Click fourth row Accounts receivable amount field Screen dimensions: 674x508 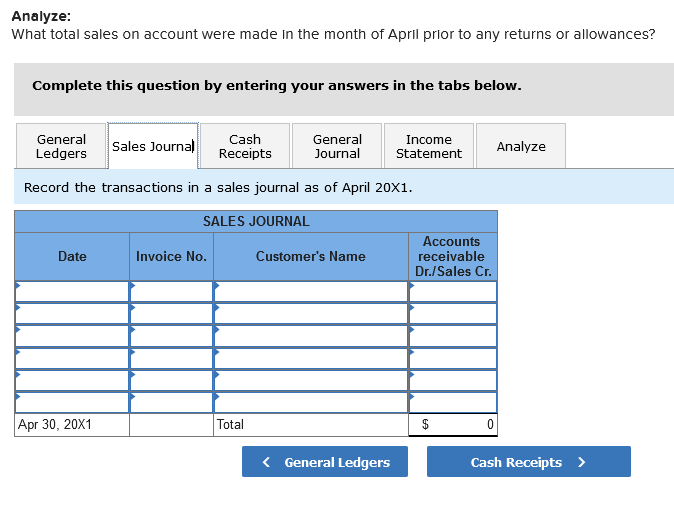[453, 359]
